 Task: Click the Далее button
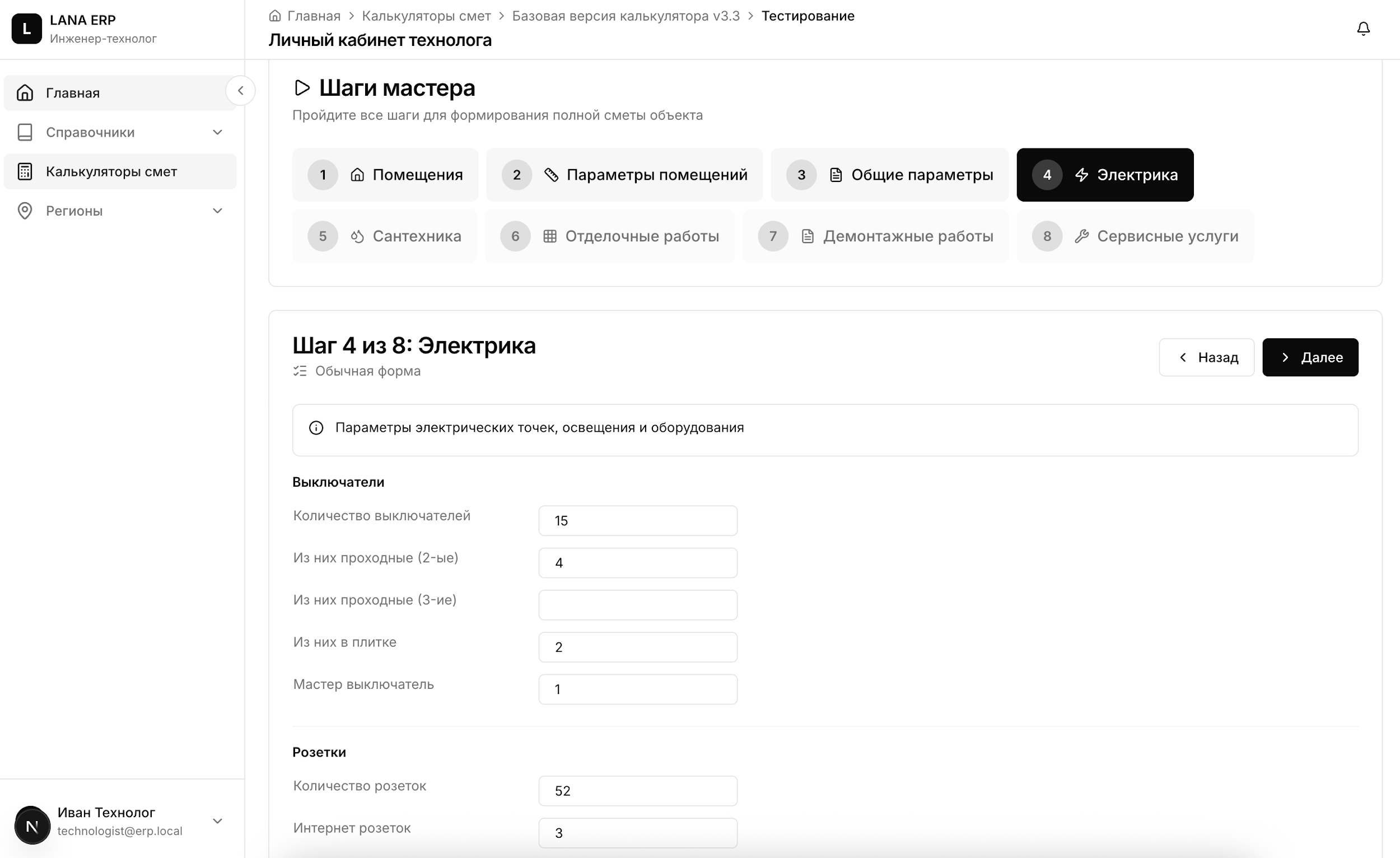pos(1310,357)
